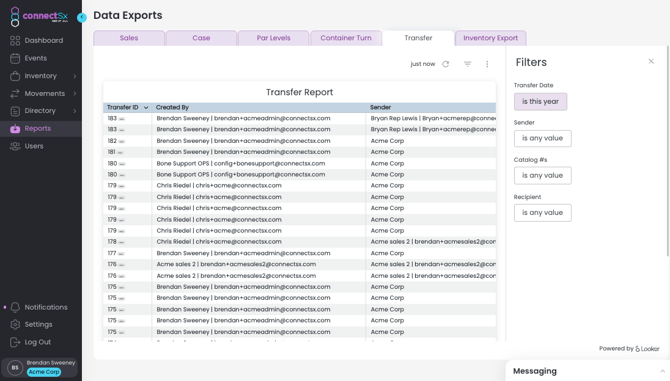Open the three-dot dashboard actions menu
Screen dimensions: 670x381
[x=487, y=64]
